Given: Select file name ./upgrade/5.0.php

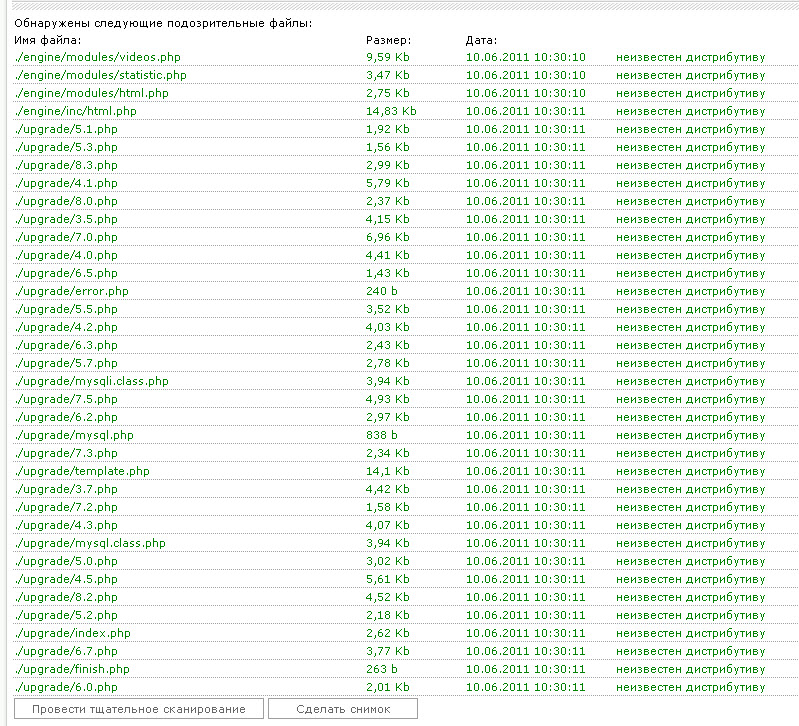Looking at the screenshot, I should click(66, 561).
